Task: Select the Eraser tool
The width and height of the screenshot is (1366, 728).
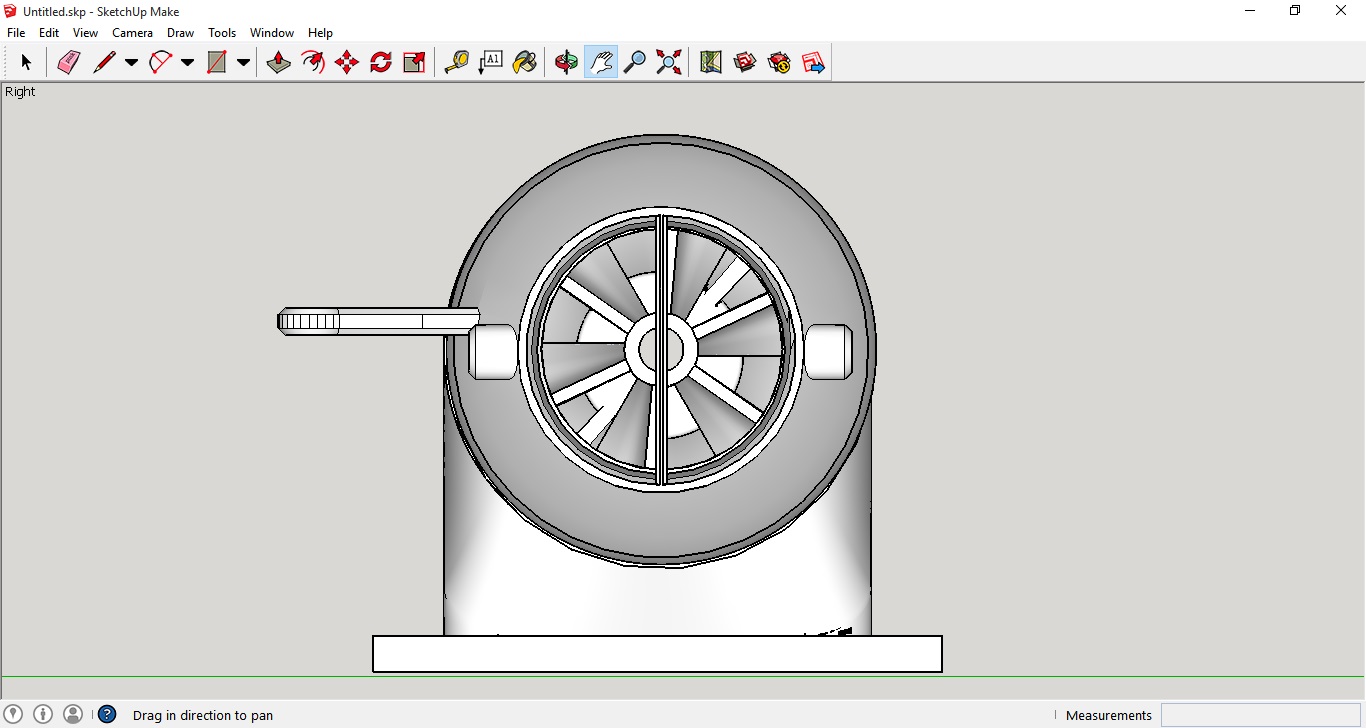Action: tap(68, 62)
